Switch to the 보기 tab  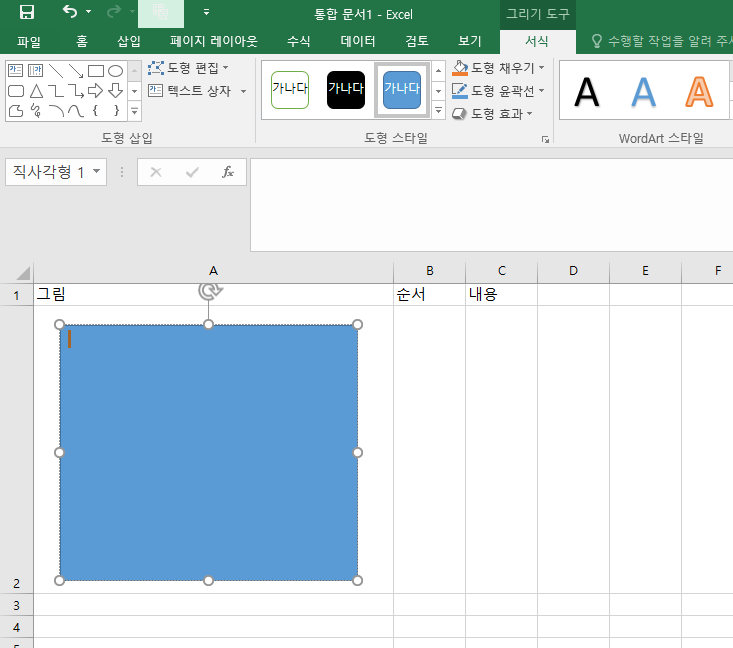pos(470,42)
